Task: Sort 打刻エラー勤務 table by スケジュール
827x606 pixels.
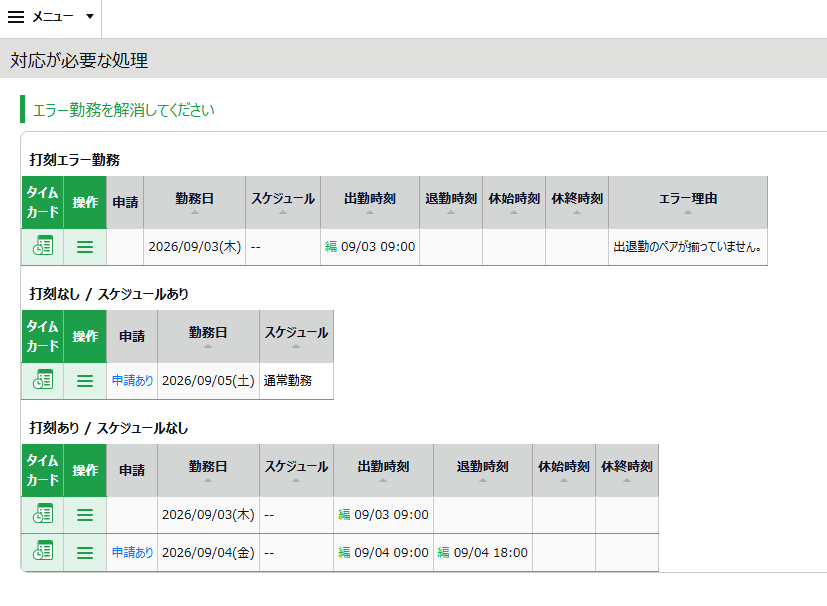Action: click(x=283, y=203)
